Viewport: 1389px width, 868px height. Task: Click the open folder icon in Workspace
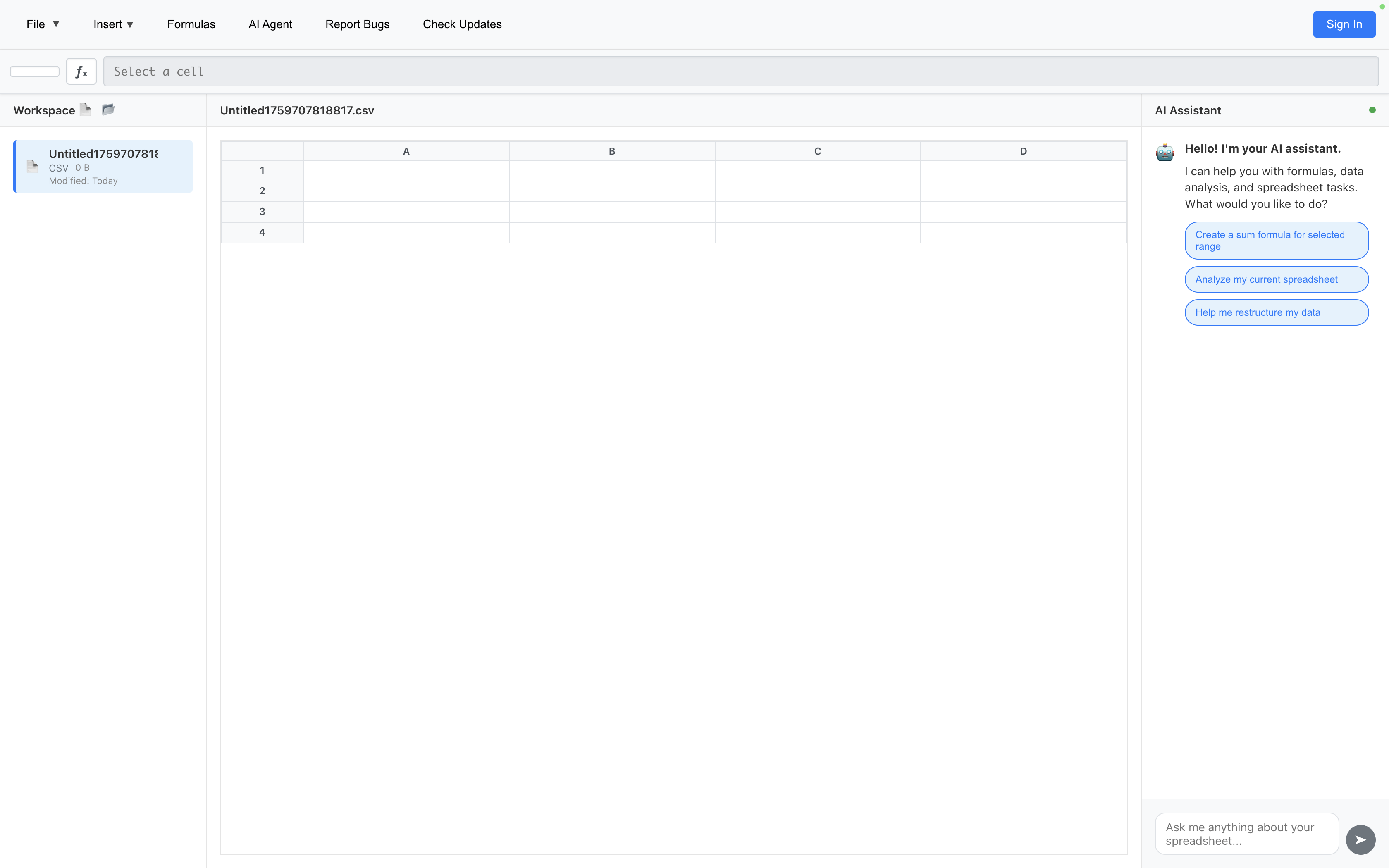click(x=108, y=110)
